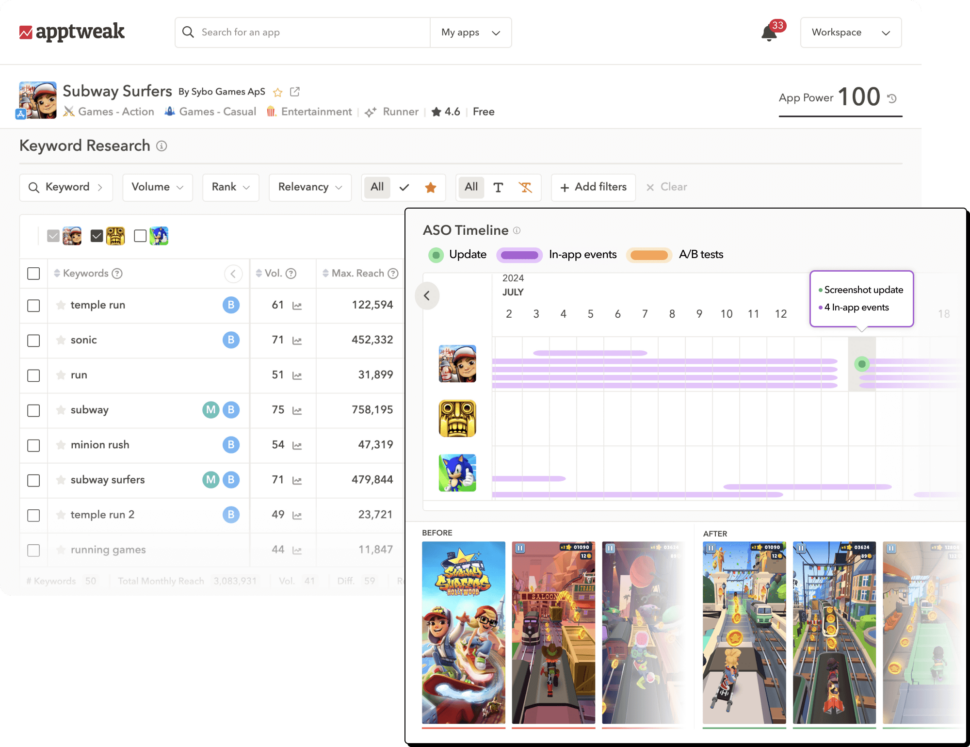Open the first BEFORE screenshot thumbnail

463,633
